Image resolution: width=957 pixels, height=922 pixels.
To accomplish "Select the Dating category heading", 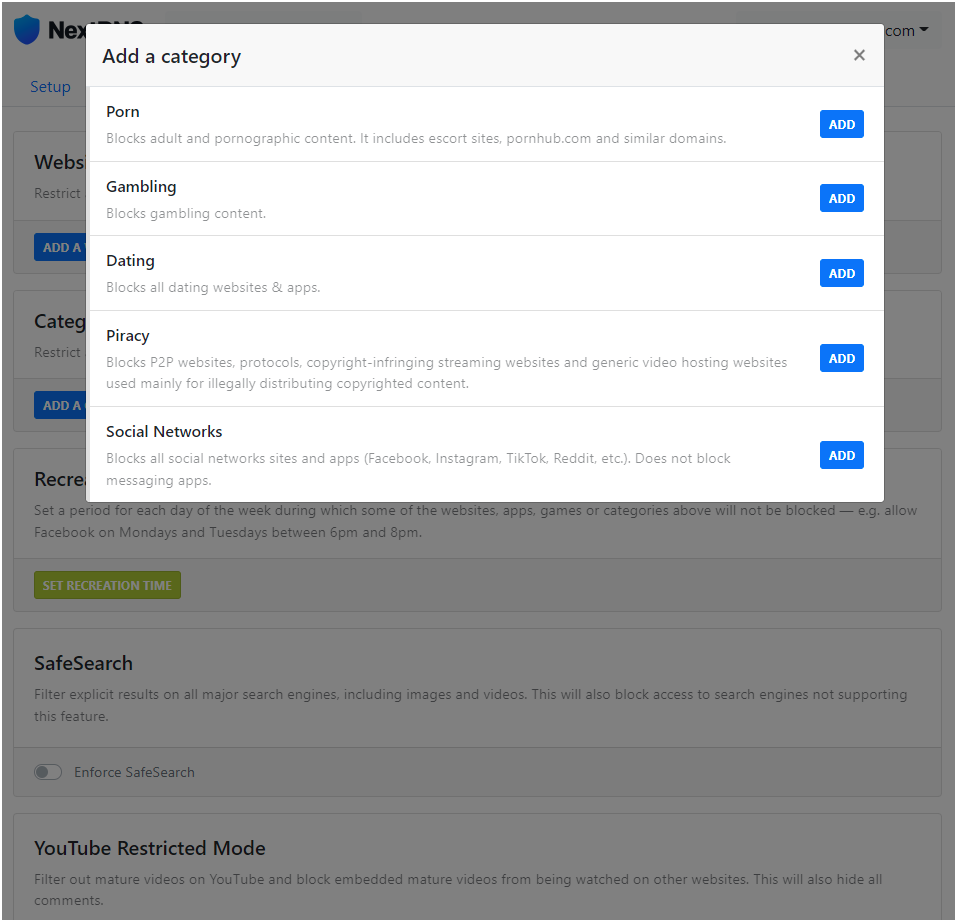I will (130, 261).
